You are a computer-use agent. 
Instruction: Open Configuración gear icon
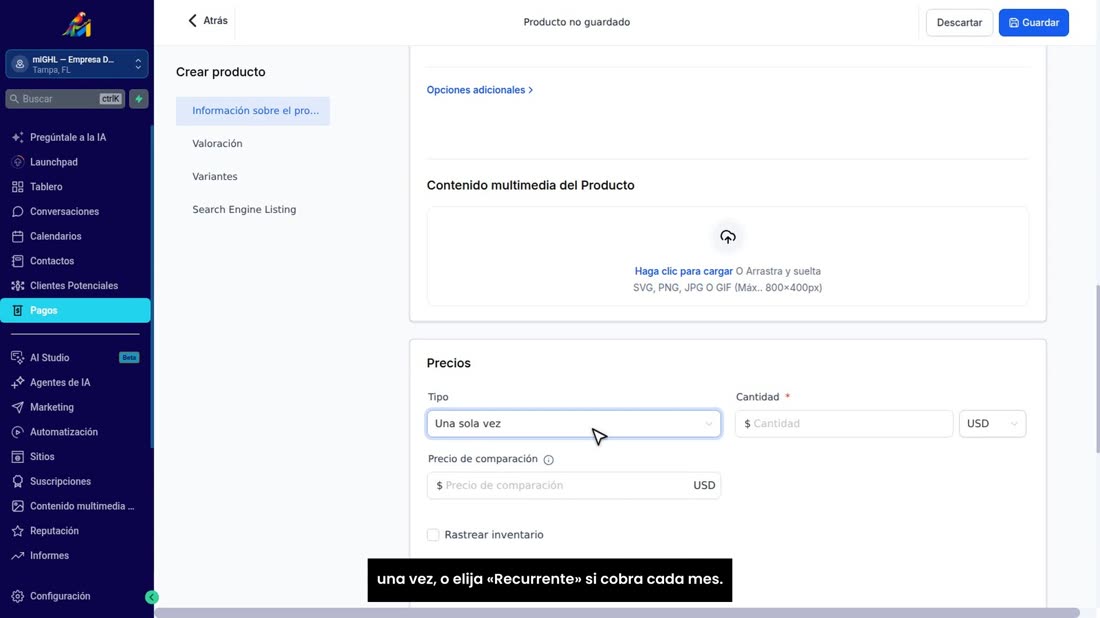tap(18, 596)
